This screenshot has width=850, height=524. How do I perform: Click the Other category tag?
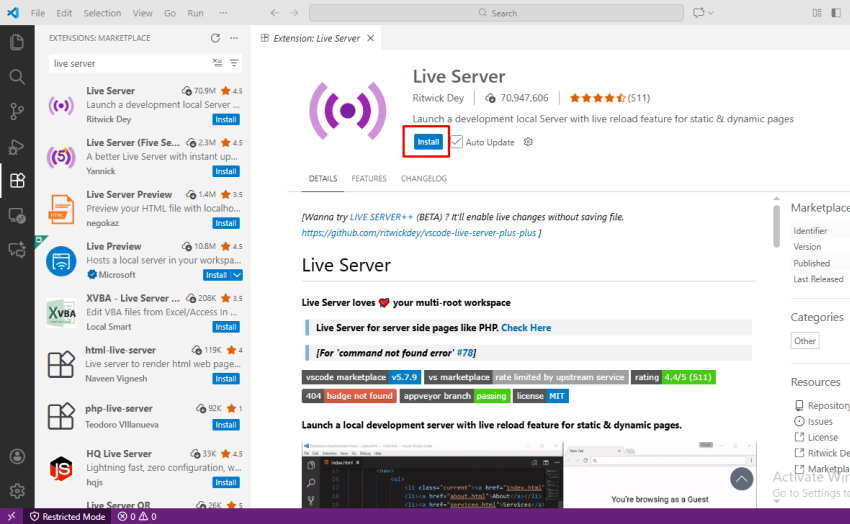coord(804,341)
